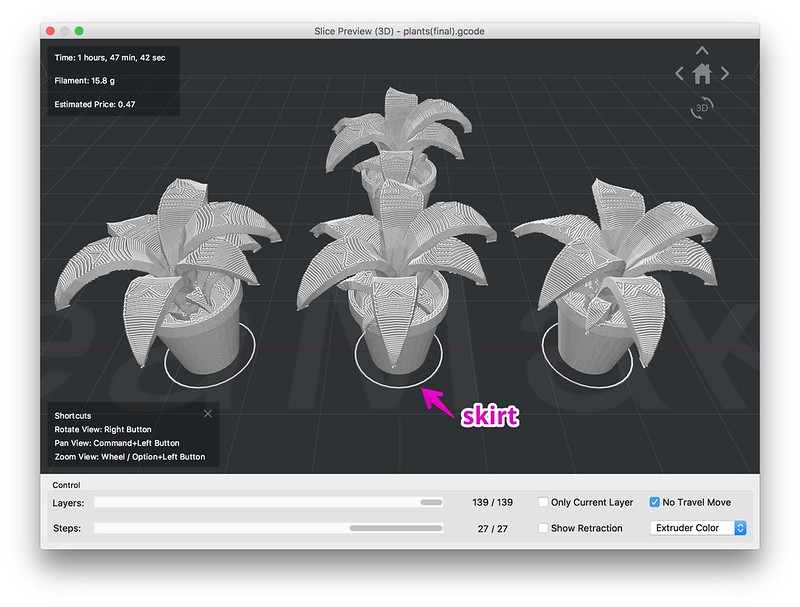
Task: Maximize the window with the green button
Action: pos(79,32)
